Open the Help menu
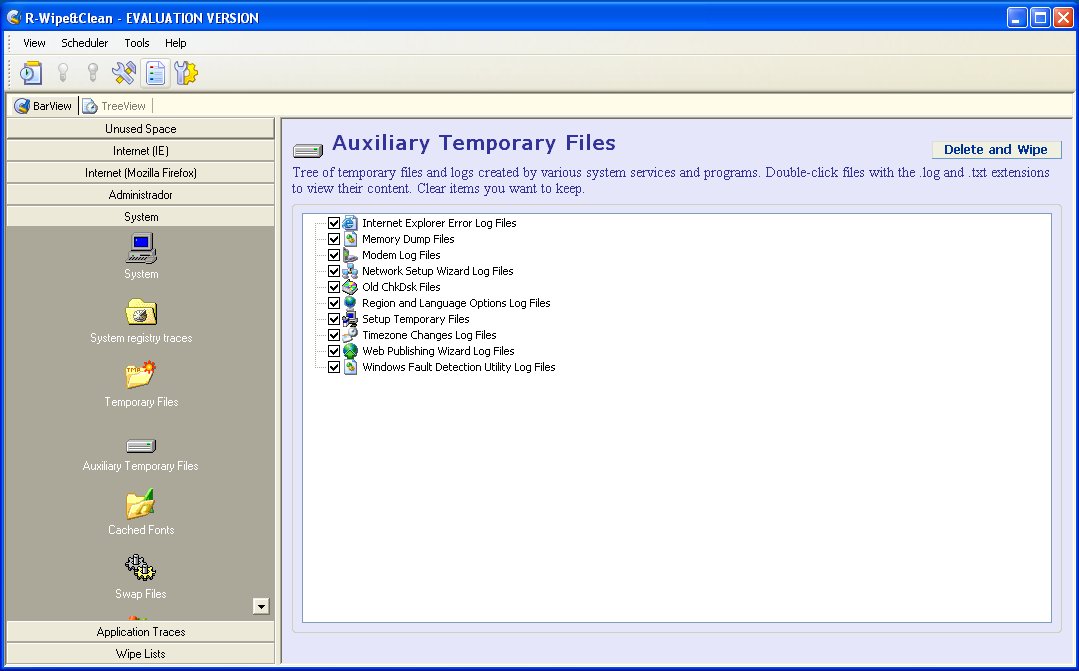Screen dimensions: 1079x671 [175, 43]
